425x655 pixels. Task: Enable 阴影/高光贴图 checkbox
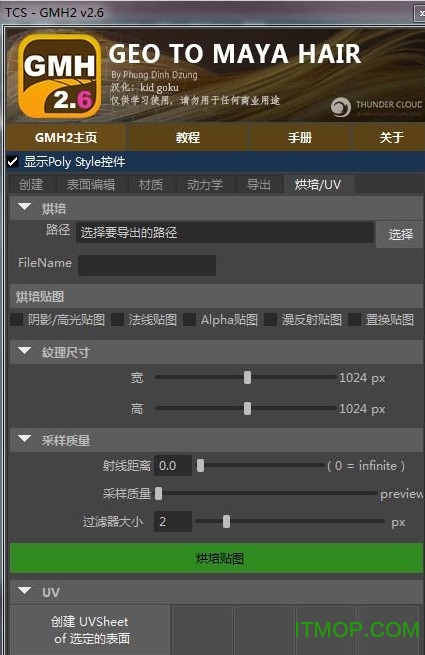coord(17,320)
